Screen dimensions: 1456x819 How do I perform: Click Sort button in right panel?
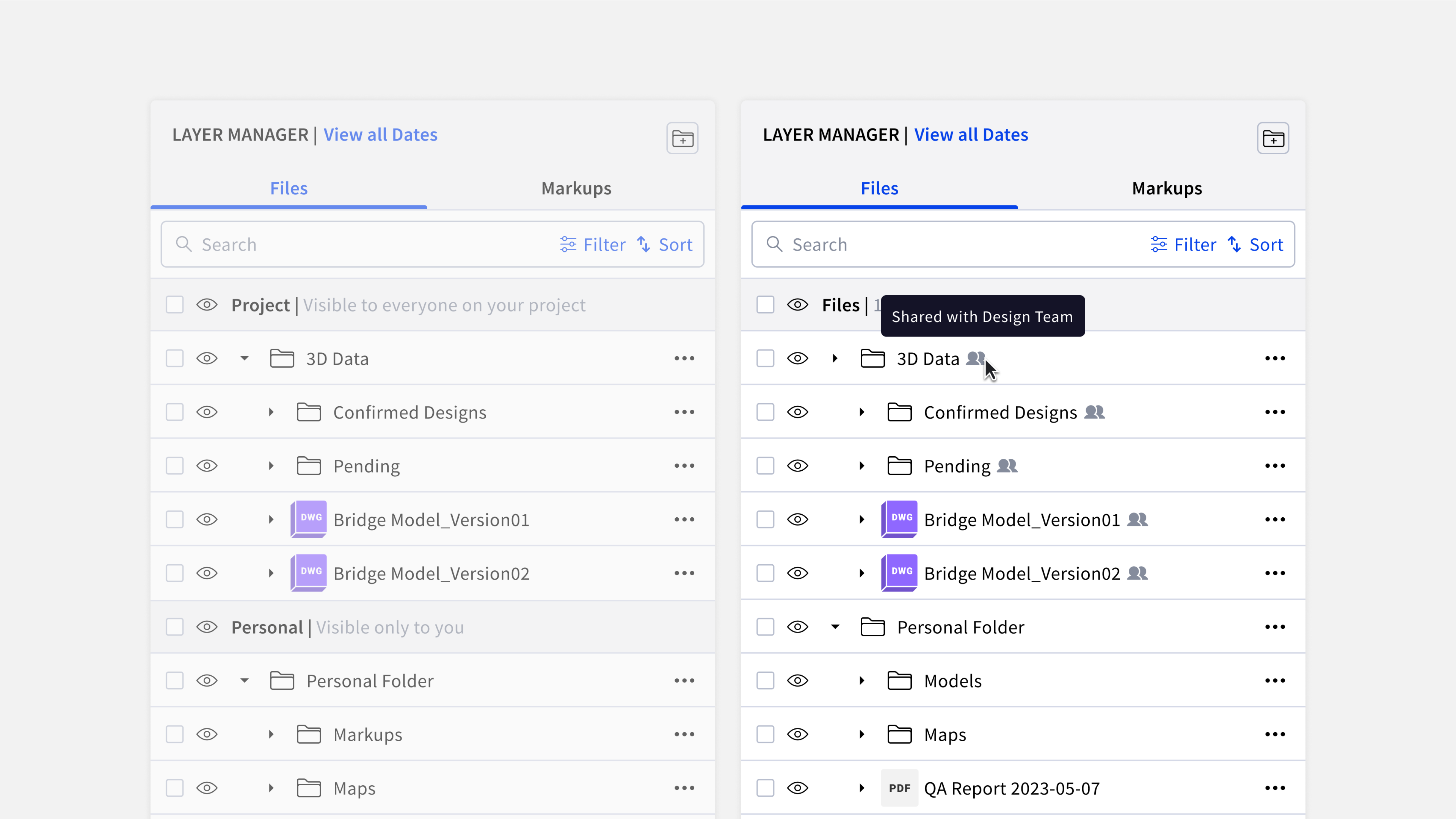tap(1255, 244)
